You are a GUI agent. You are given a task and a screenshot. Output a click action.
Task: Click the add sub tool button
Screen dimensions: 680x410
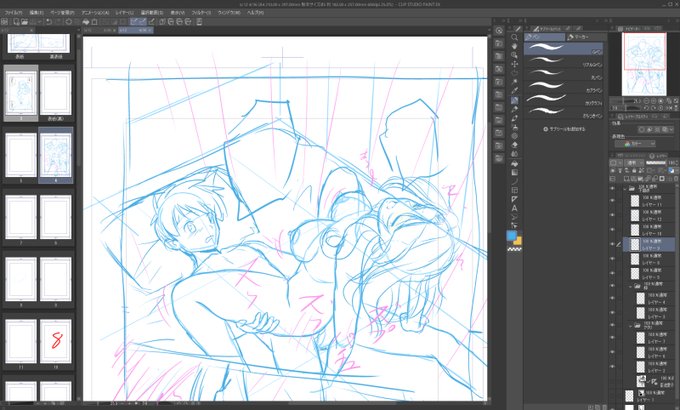[x=564, y=129]
